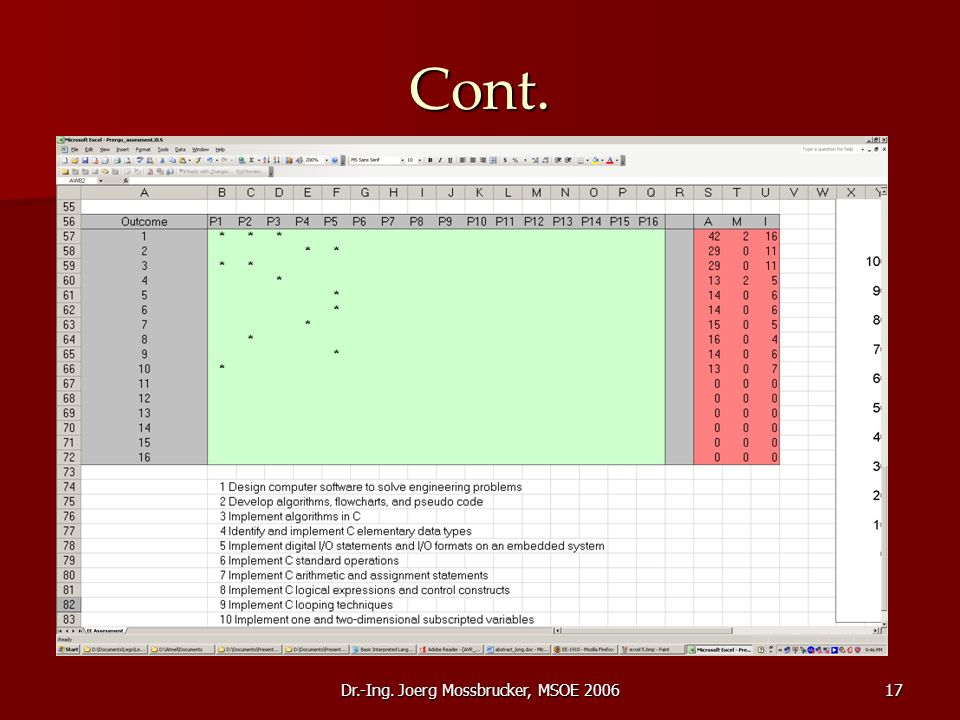The image size is (960, 720).
Task: Open the Chart Wizard icon
Action: coord(289,160)
